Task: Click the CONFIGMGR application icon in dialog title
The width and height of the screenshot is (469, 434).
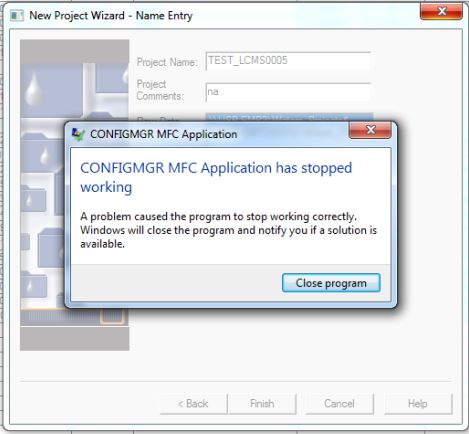Action: pyautogui.click(x=78, y=134)
